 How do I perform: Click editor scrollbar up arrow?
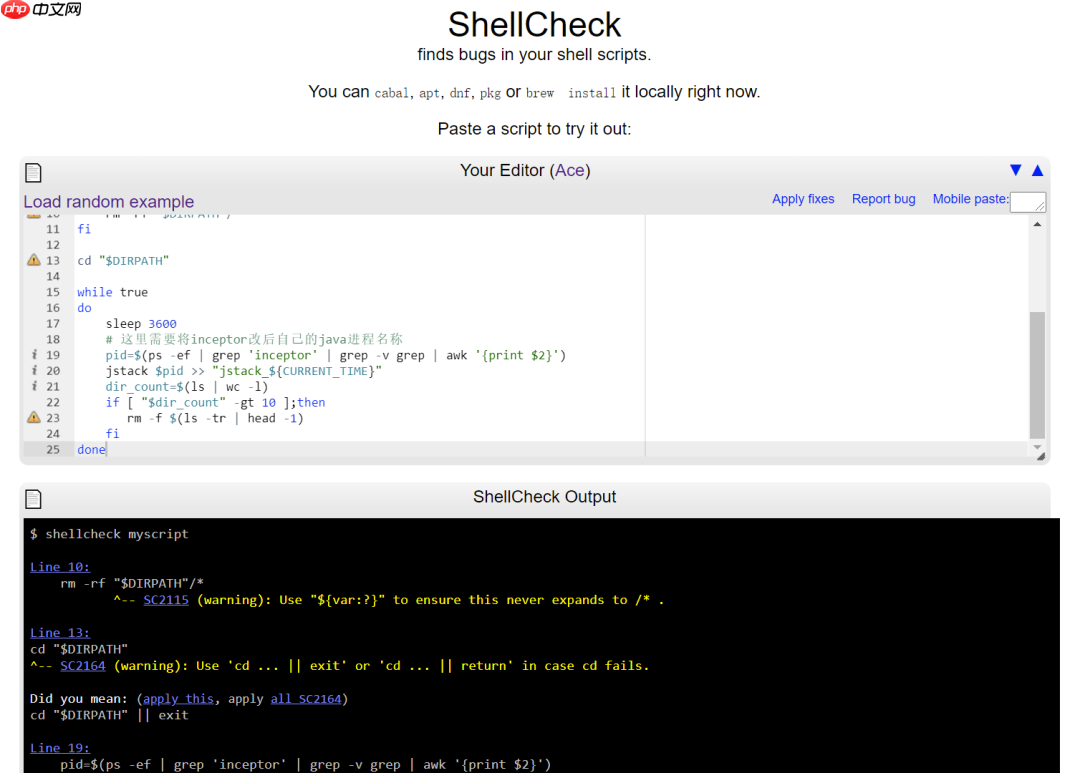(x=1037, y=225)
